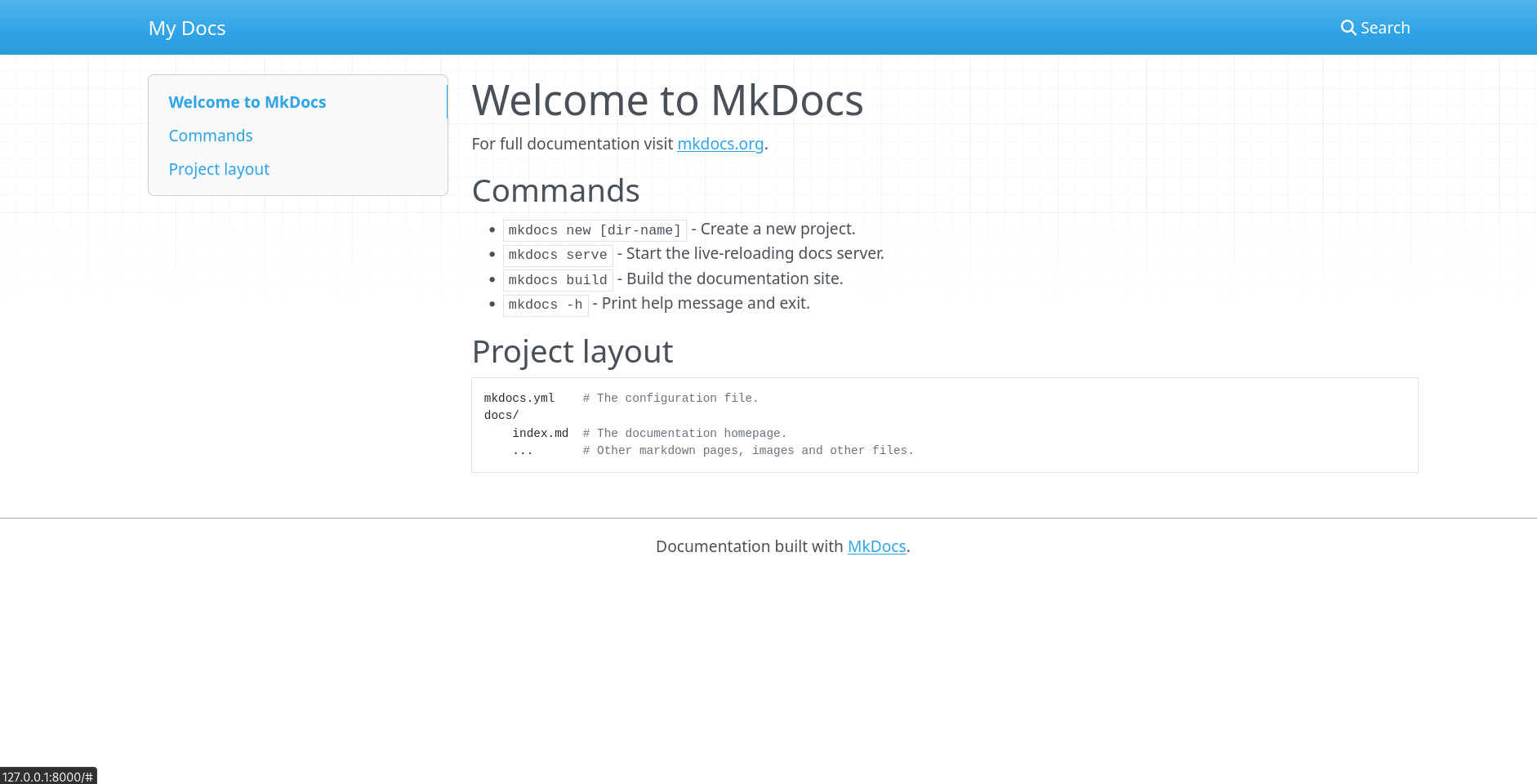Click the Search label in navbar
The width and height of the screenshot is (1537, 784).
coord(1385,28)
